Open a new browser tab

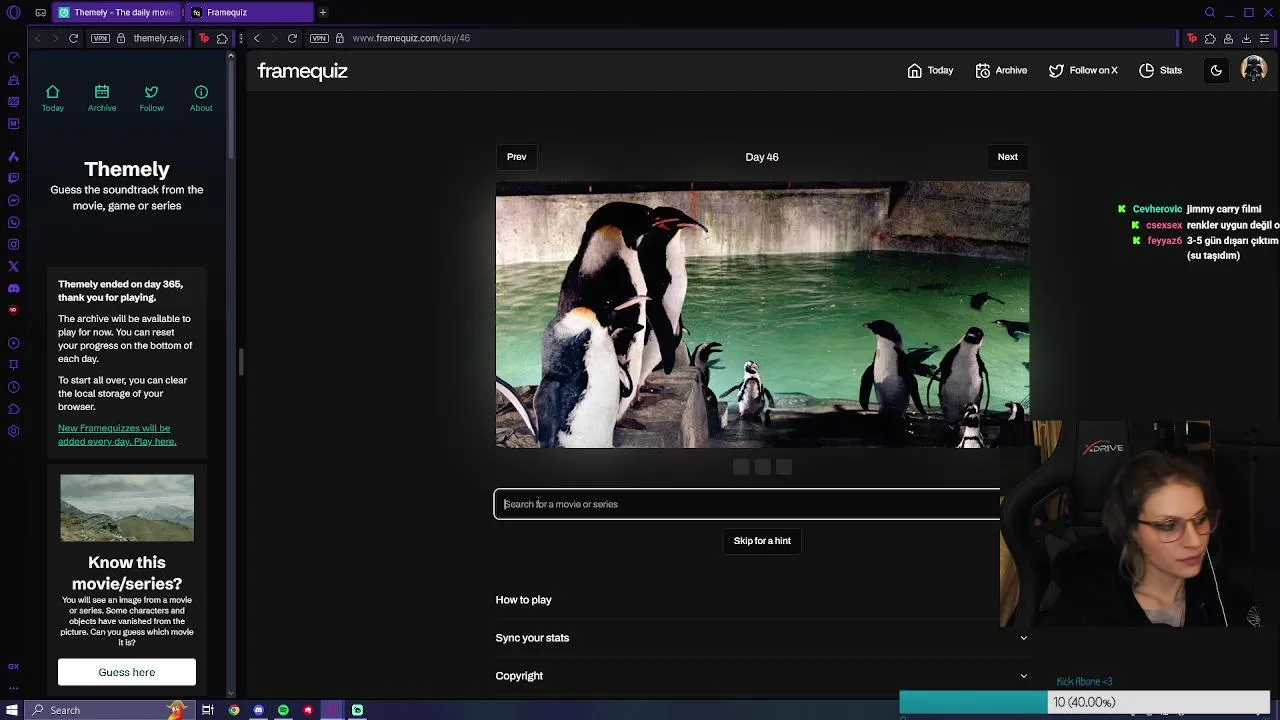323,12
